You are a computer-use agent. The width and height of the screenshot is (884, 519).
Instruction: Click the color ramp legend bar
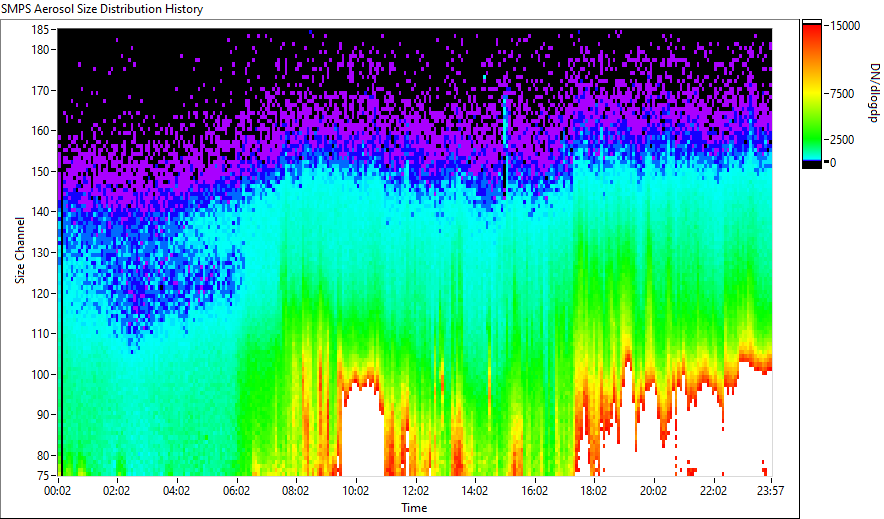812,94
